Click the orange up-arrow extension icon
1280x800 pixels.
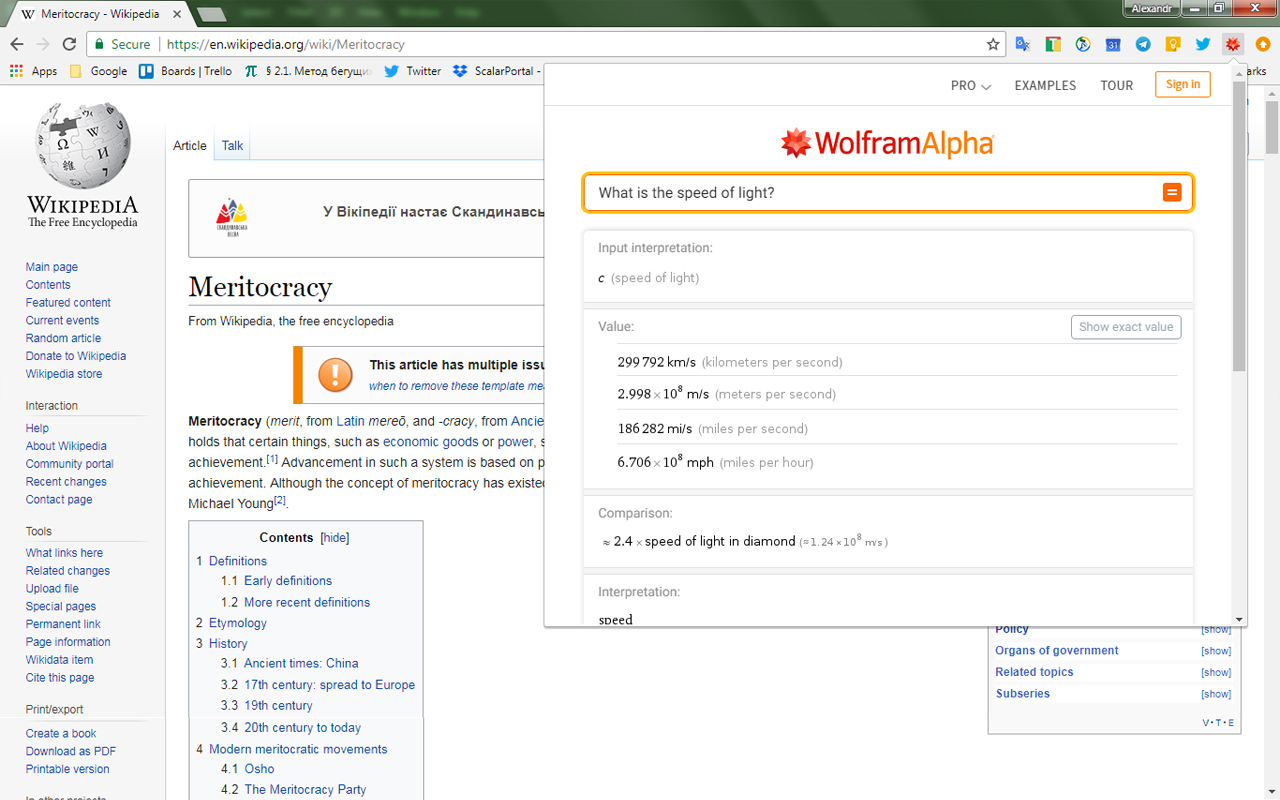[1263, 44]
